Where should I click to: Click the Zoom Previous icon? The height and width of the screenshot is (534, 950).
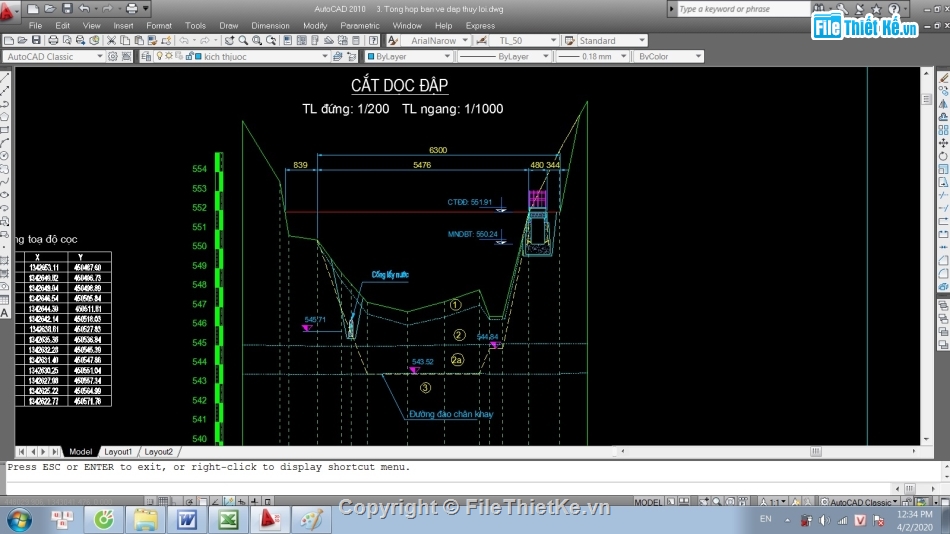pyautogui.click(x=271, y=41)
